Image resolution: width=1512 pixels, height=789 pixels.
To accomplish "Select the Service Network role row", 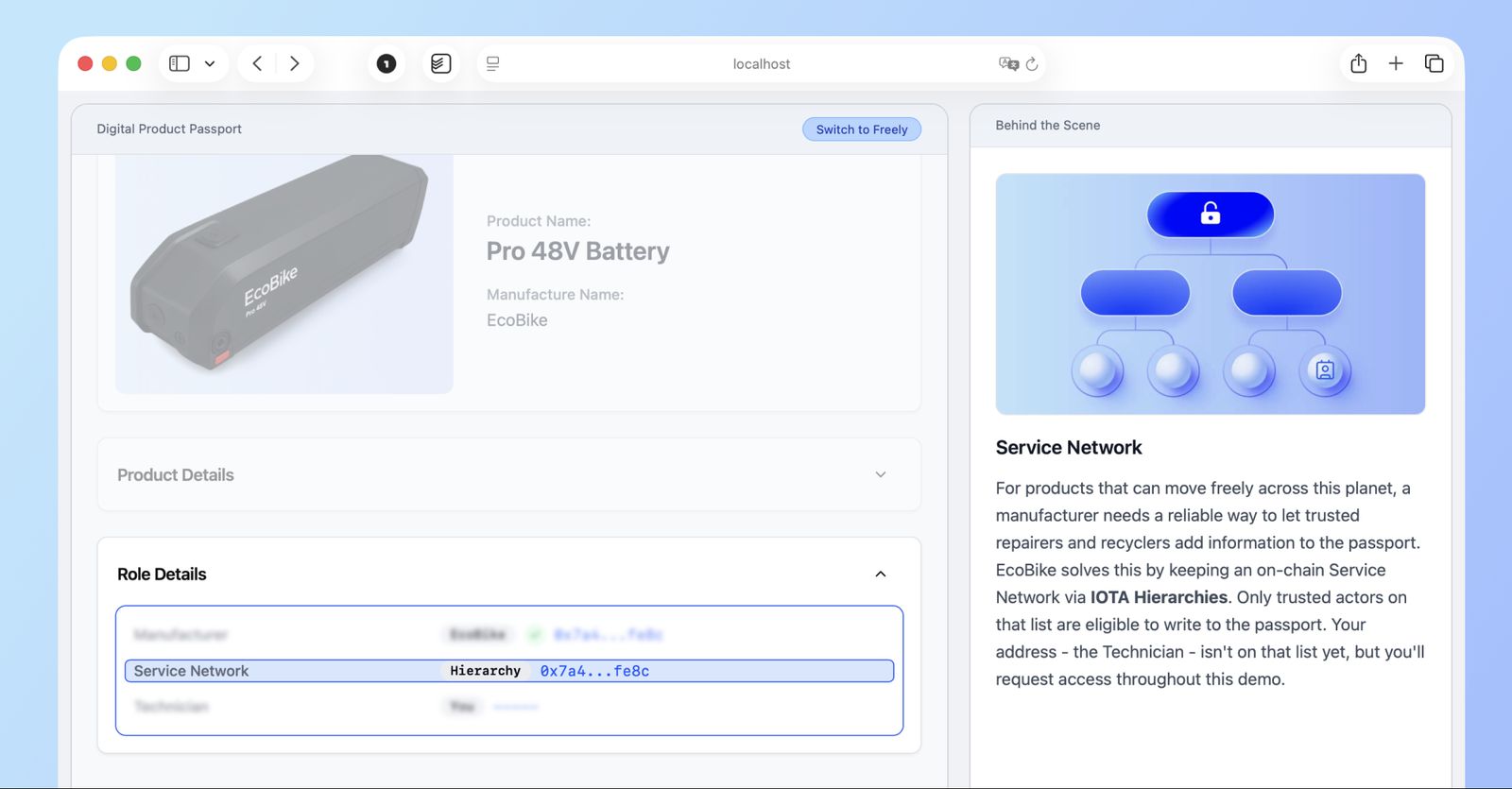I will pos(509,671).
